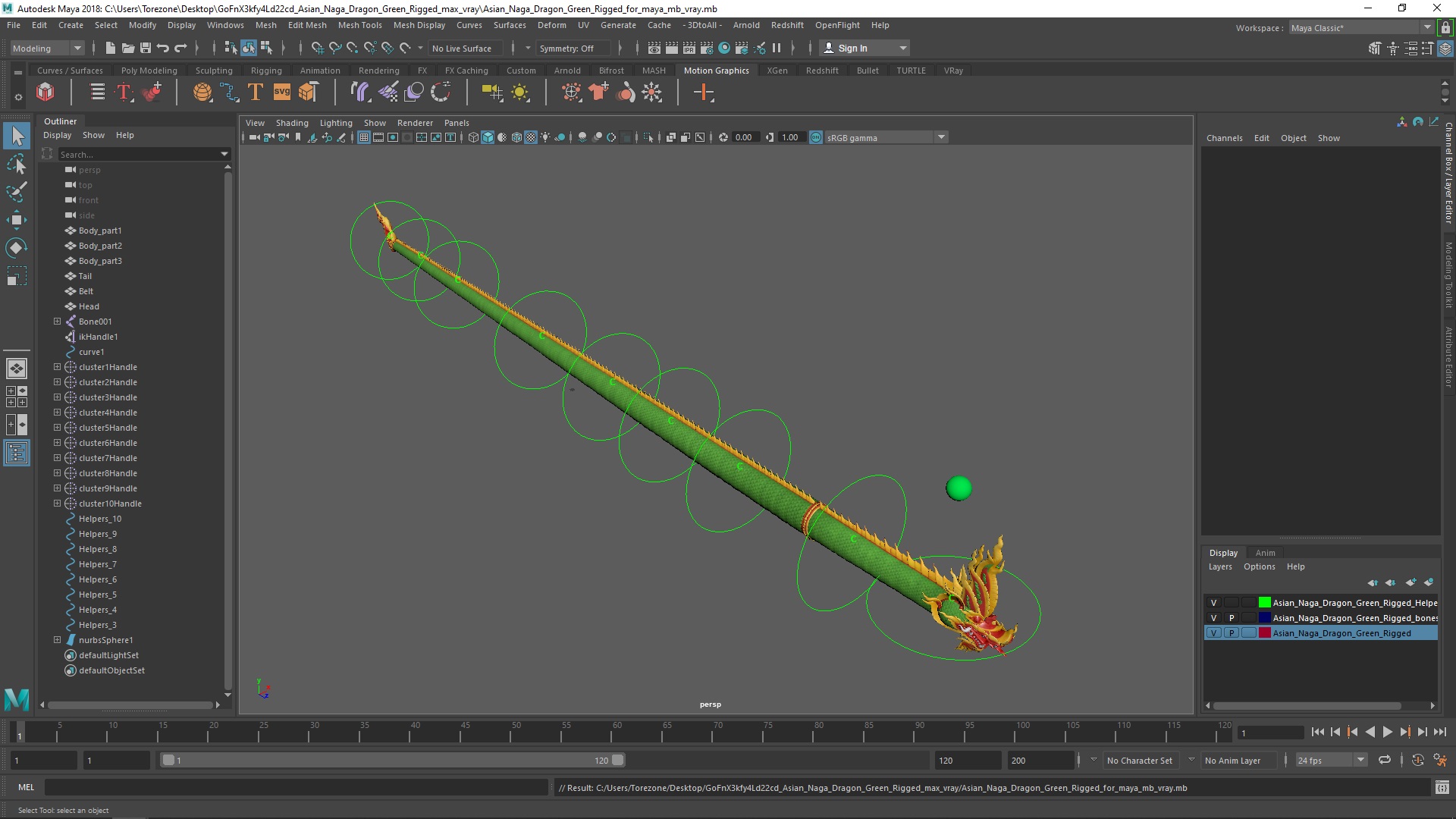This screenshot has width=1456, height=819.
Task: Toggle playback P of Rigged_bones layer
Action: point(1232,618)
